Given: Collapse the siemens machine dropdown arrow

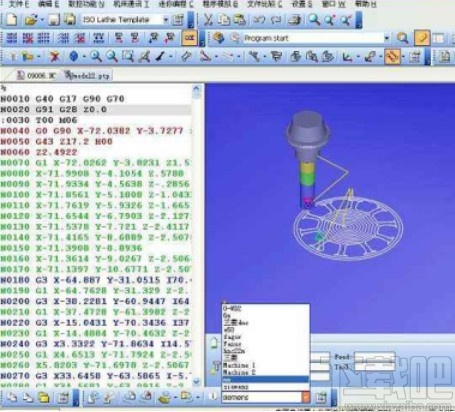Looking at the screenshot, I should coord(305,397).
